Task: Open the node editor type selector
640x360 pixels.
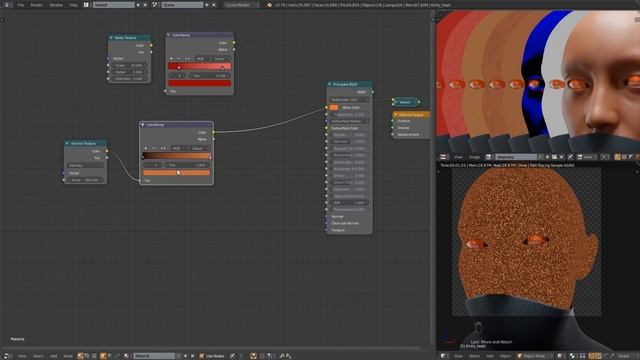Action: (x=8, y=356)
